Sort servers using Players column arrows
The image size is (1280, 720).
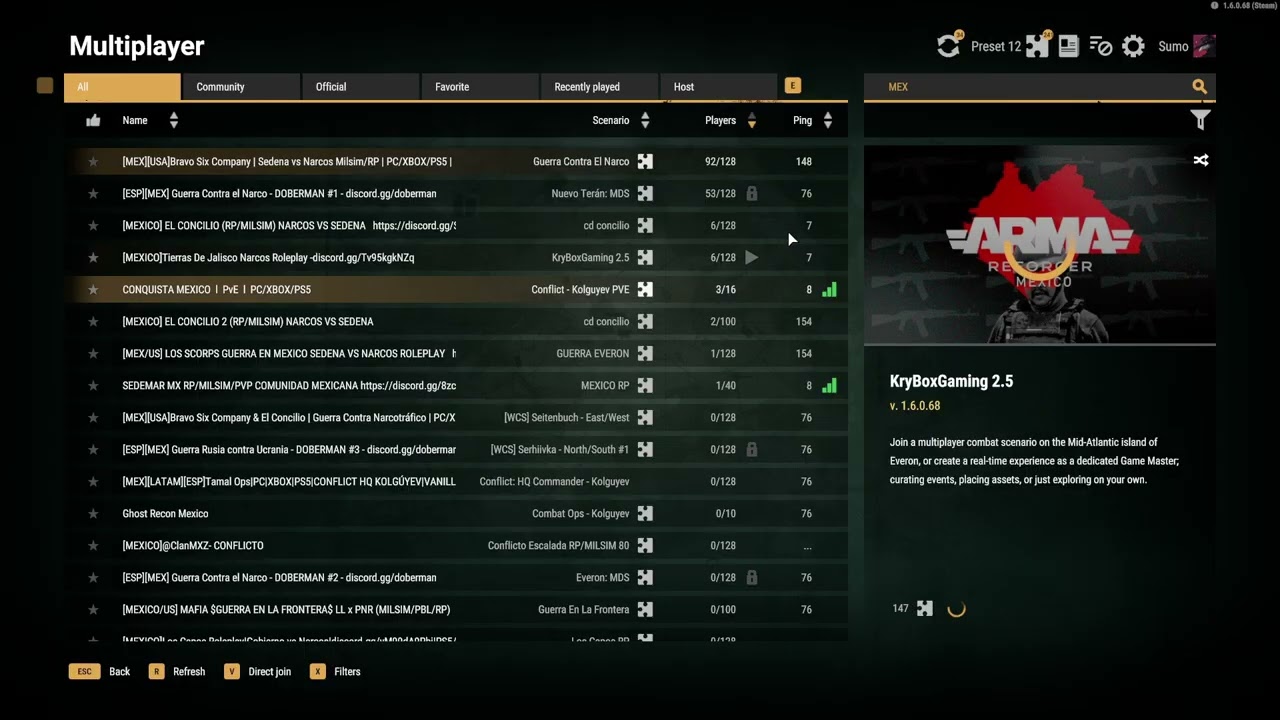(x=752, y=120)
